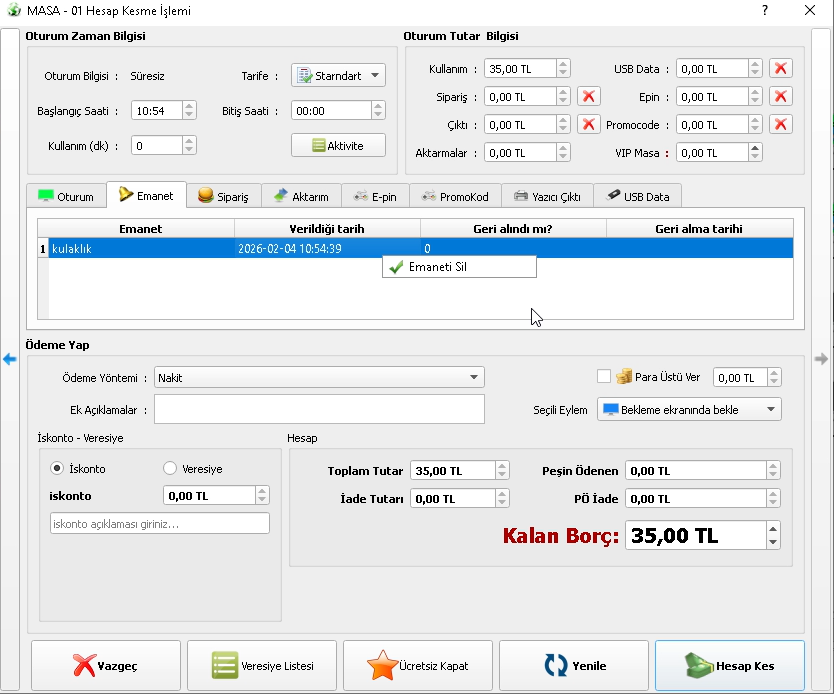Click the Ücretsiz Kapat button
The height and width of the screenshot is (695, 834).
tap(418, 666)
